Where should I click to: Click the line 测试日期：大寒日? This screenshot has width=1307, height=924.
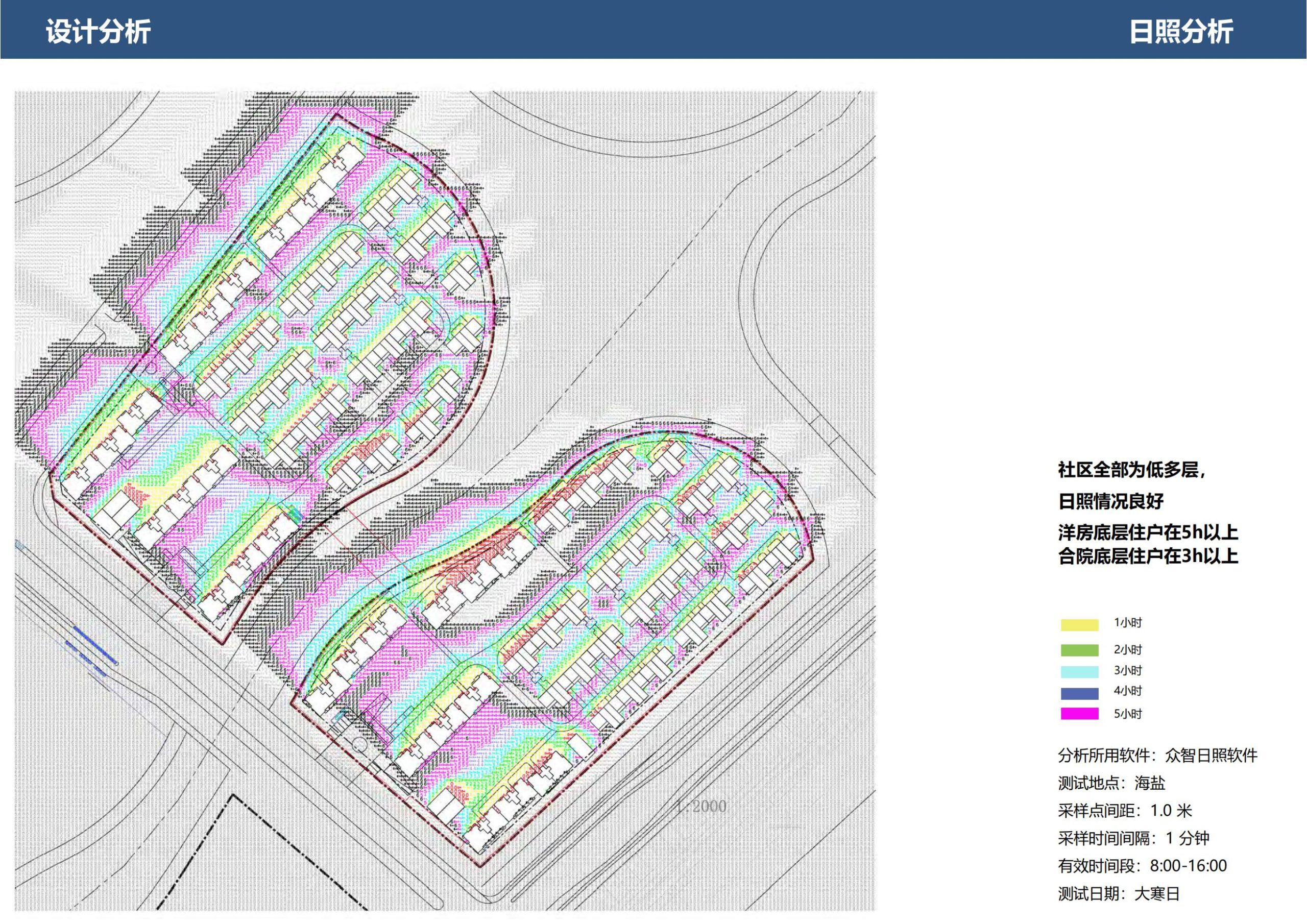point(1119,894)
